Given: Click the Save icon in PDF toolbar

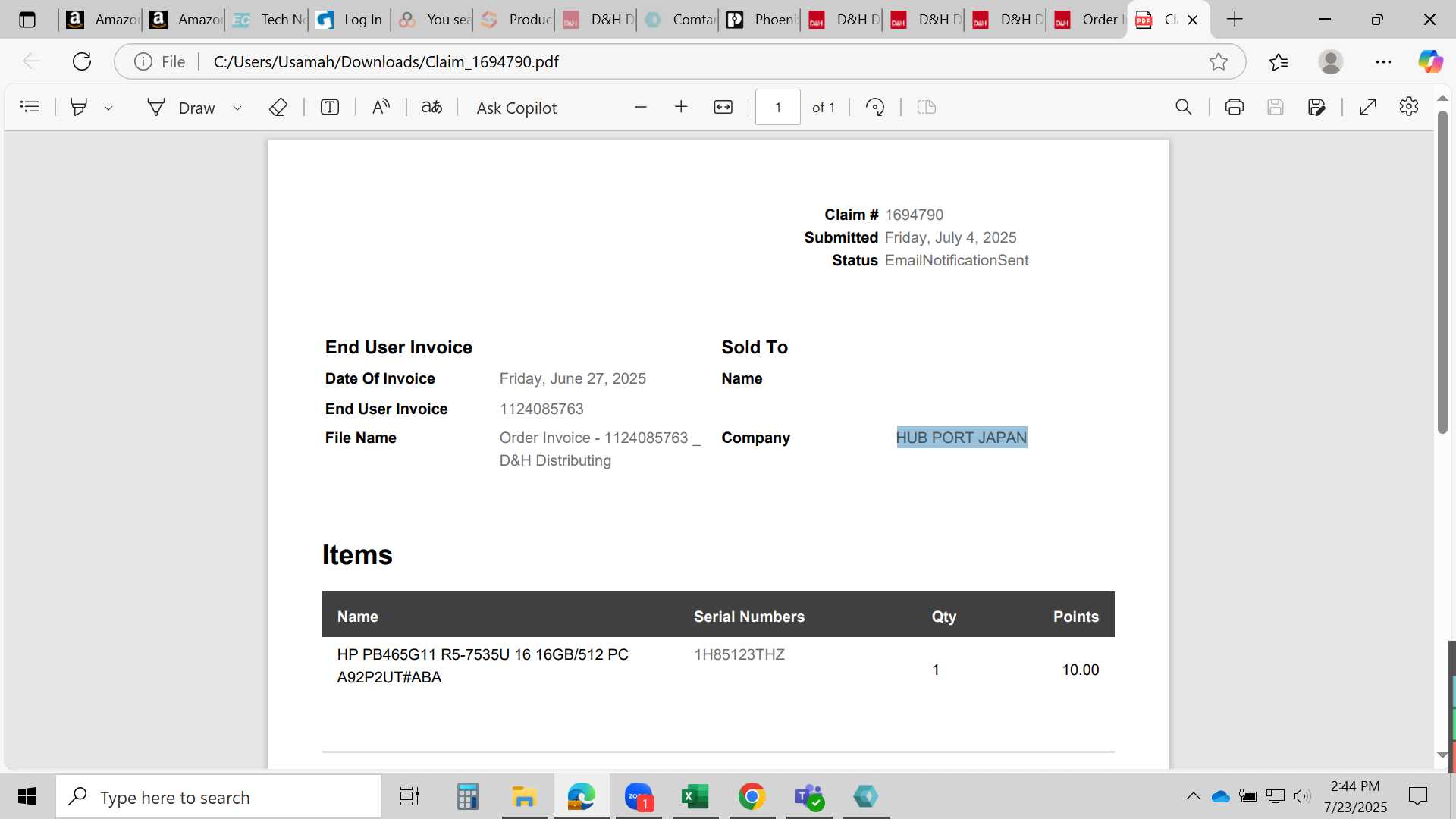Looking at the screenshot, I should [1276, 107].
